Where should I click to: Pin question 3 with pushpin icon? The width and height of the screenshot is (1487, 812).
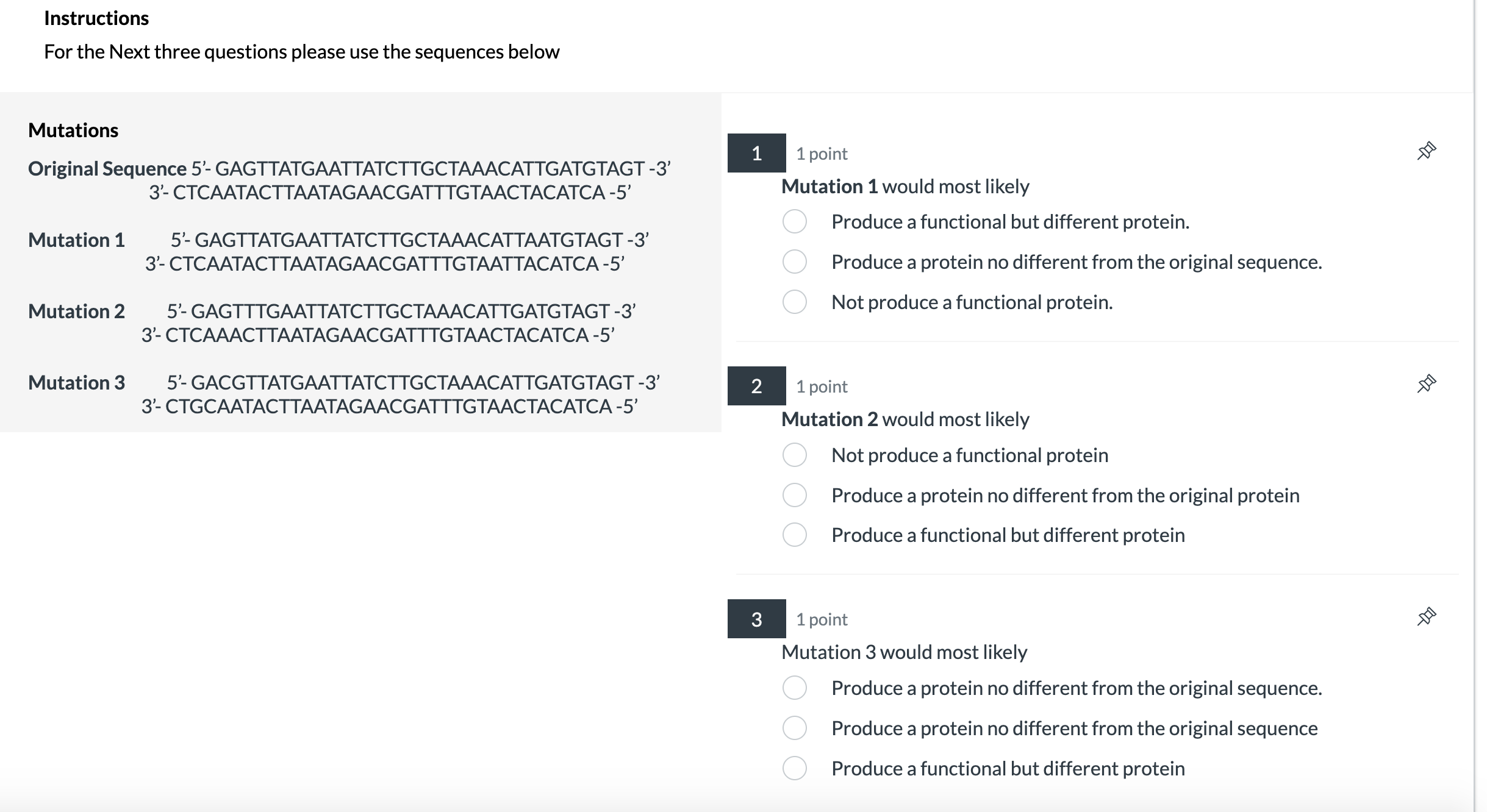pyautogui.click(x=1426, y=616)
